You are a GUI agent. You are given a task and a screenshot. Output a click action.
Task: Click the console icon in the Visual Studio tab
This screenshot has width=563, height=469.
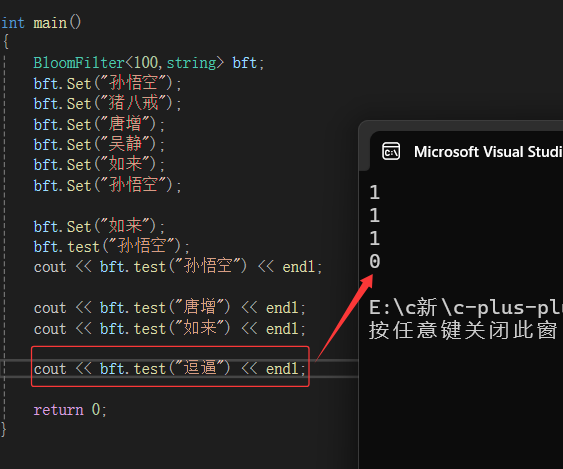391,152
